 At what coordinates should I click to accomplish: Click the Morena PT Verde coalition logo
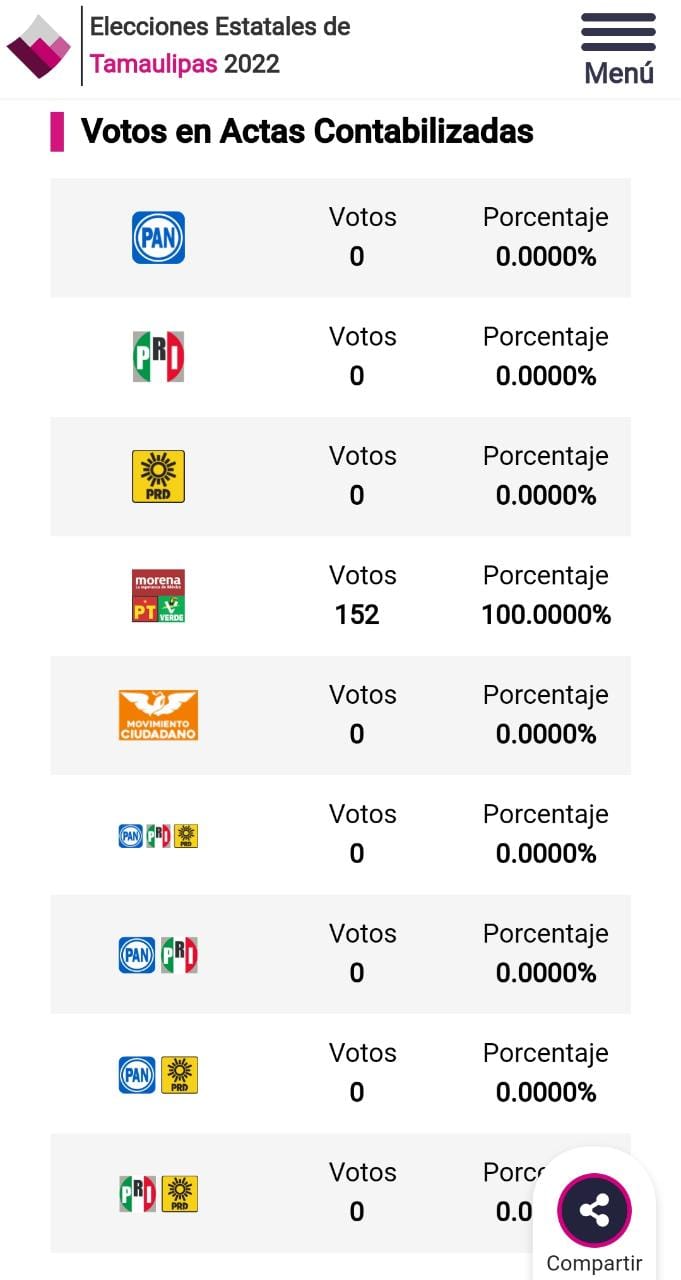158,596
